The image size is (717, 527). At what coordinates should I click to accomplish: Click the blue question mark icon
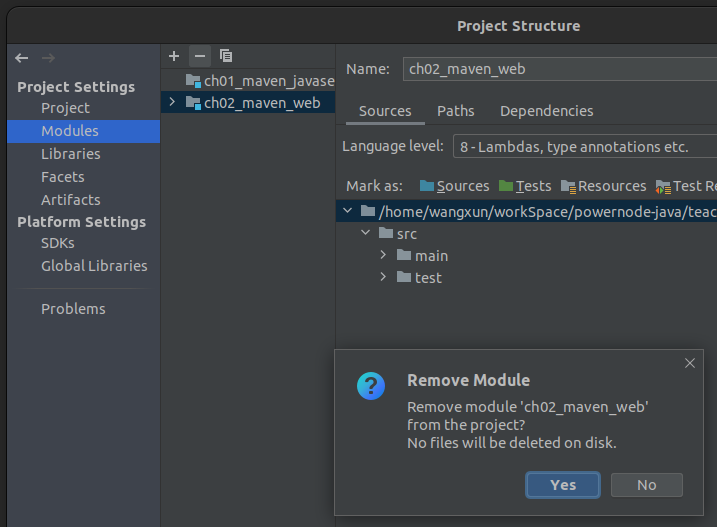point(371,385)
